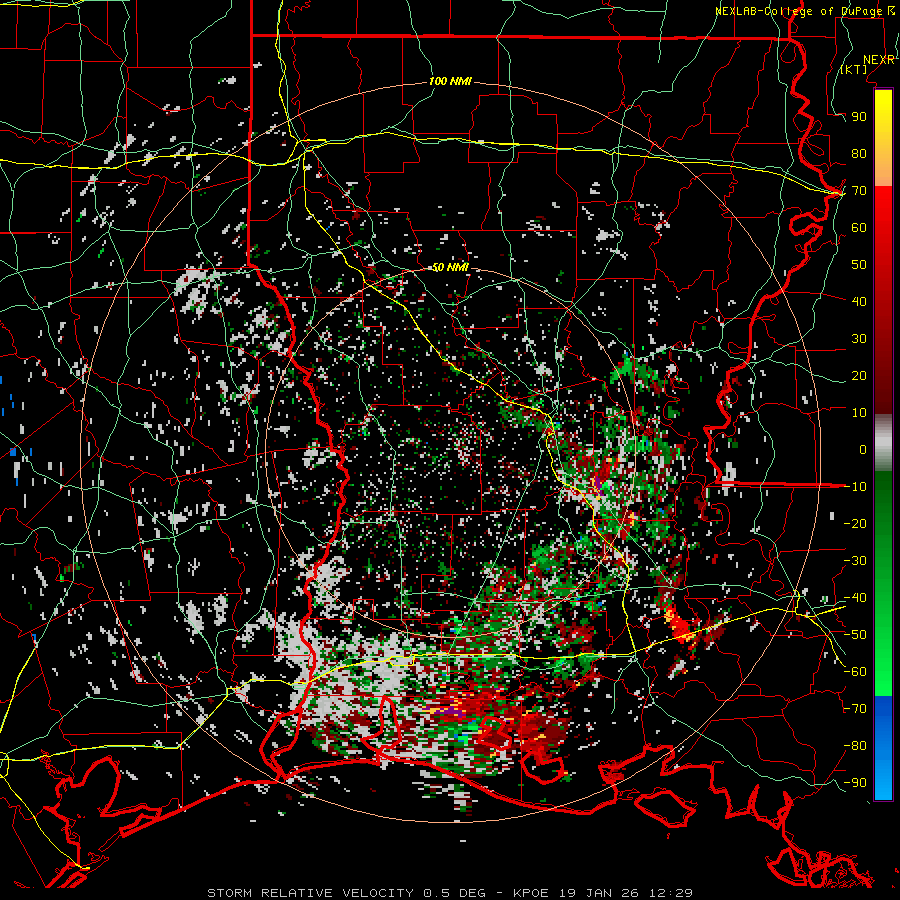Select the 30 value on velocity scale
This screenshot has width=900, height=900.
pos(859,339)
